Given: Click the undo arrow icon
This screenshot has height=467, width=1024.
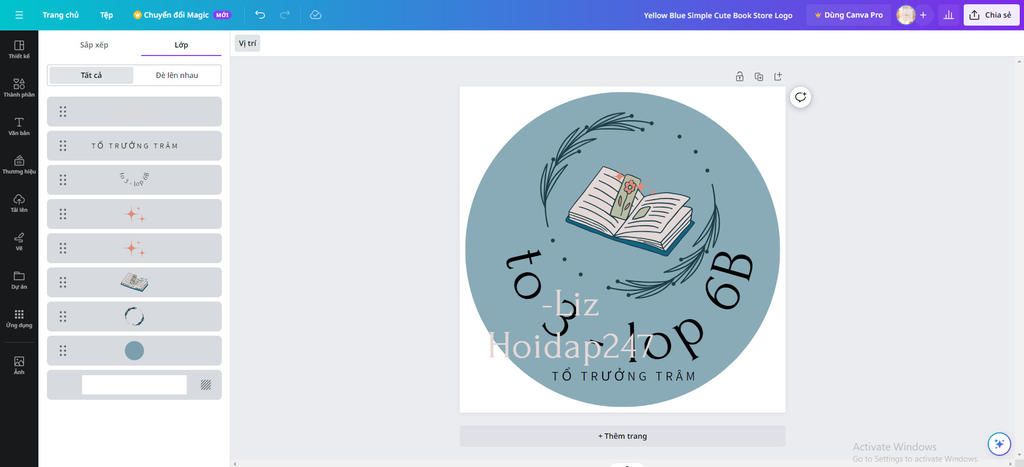Looking at the screenshot, I should [261, 14].
